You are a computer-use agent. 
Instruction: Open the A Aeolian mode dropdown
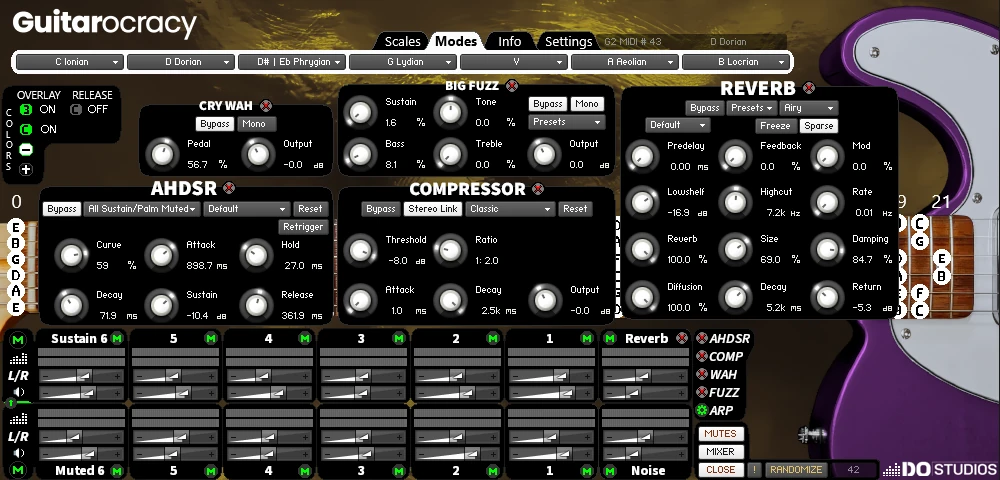[624, 62]
